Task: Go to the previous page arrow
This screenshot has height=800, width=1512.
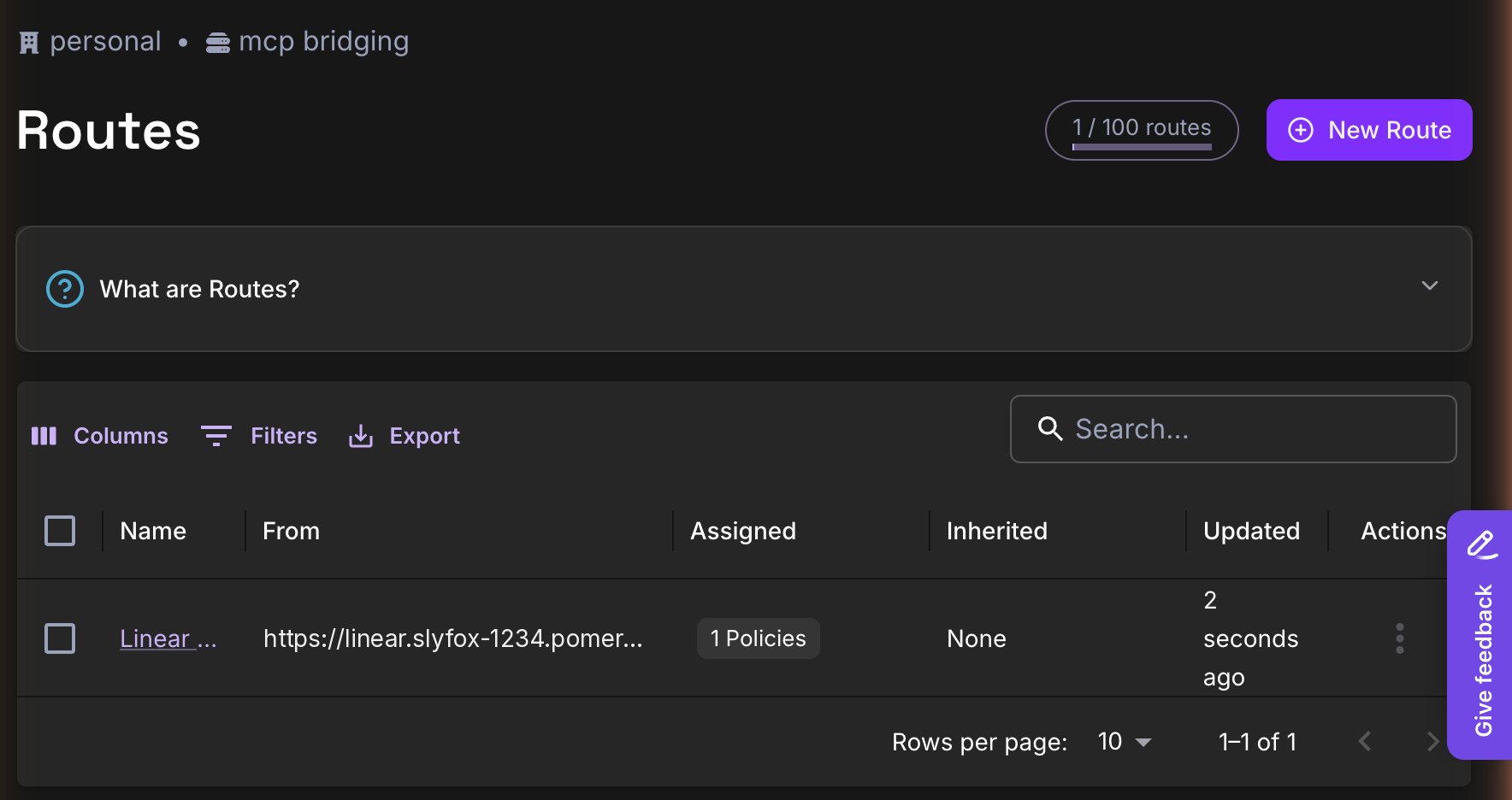Action: pyautogui.click(x=1365, y=741)
